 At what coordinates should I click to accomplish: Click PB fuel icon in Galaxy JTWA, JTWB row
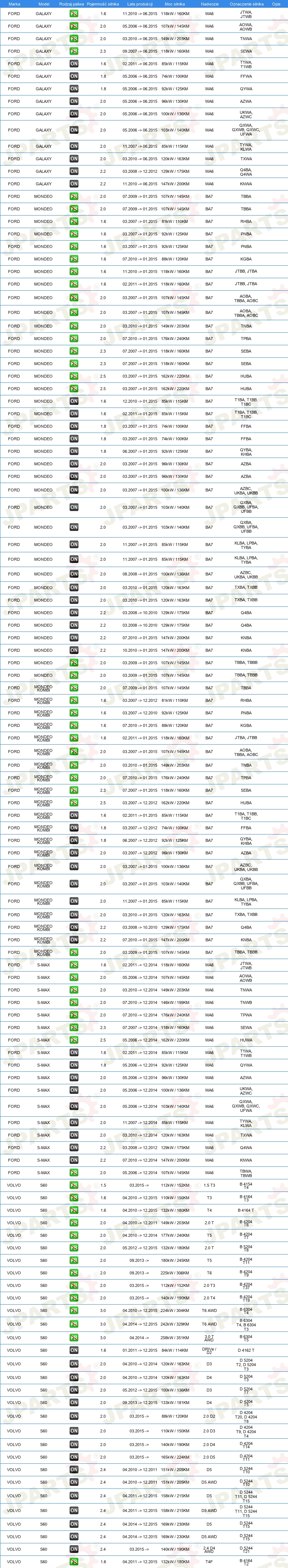[x=74, y=13]
